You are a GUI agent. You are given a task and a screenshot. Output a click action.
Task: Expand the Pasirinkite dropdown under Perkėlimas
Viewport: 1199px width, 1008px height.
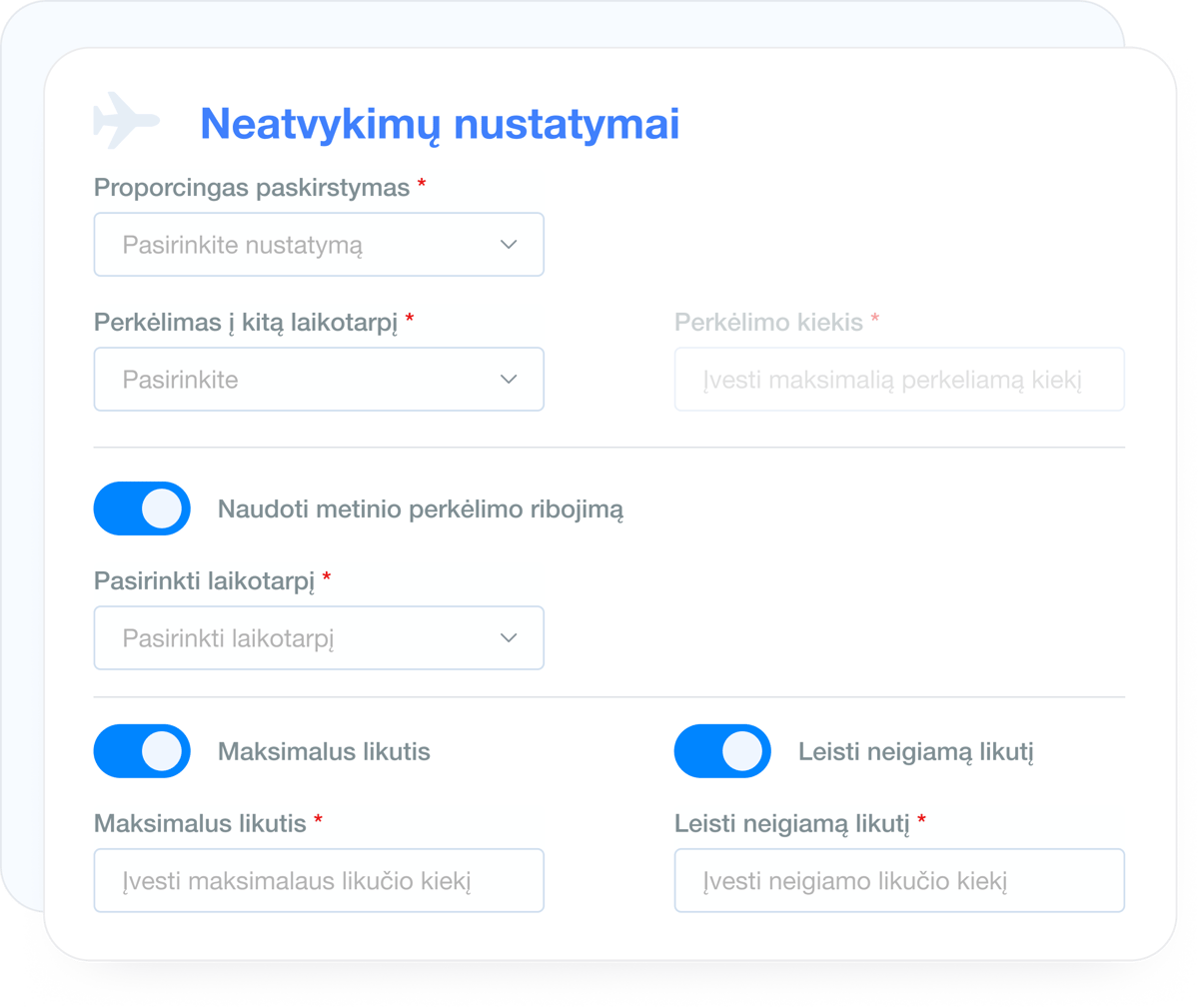point(318,379)
